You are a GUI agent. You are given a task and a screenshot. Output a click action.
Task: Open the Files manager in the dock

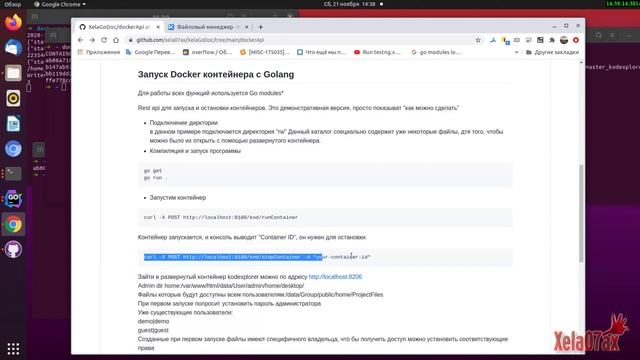tap(13, 73)
